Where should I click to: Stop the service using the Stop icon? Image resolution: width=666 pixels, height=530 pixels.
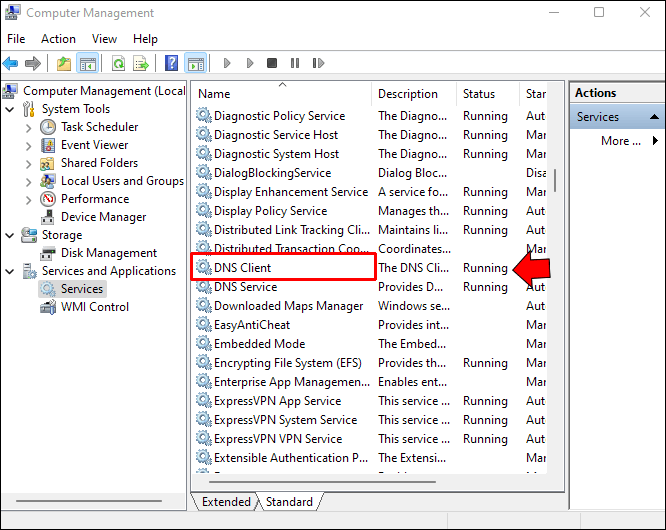(272, 64)
